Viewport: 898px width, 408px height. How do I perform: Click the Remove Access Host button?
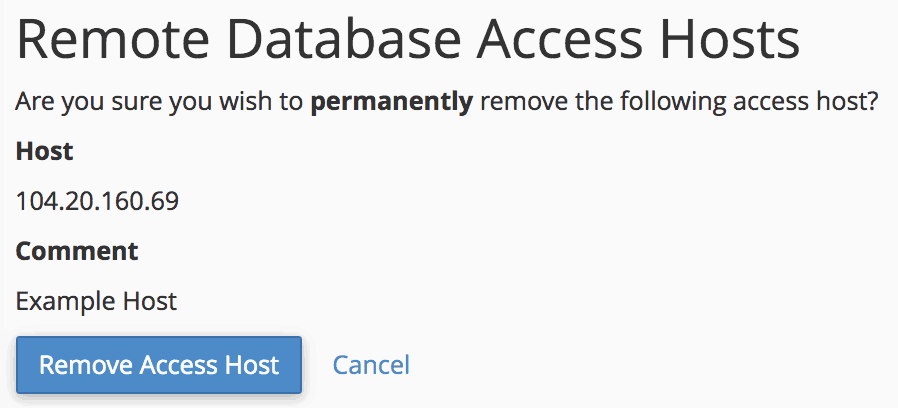[159, 365]
